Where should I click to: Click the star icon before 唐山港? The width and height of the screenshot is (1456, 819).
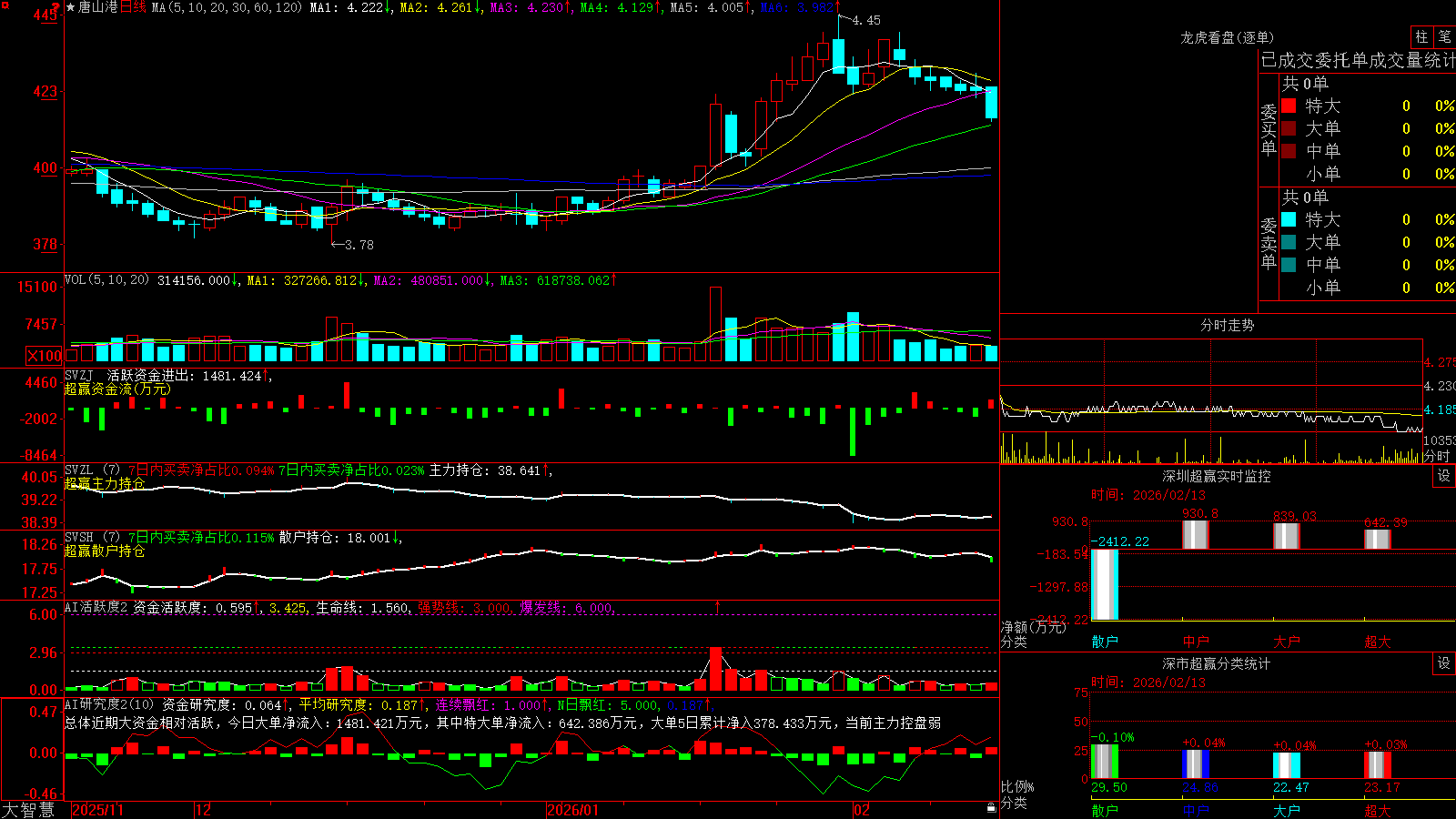[71, 7]
